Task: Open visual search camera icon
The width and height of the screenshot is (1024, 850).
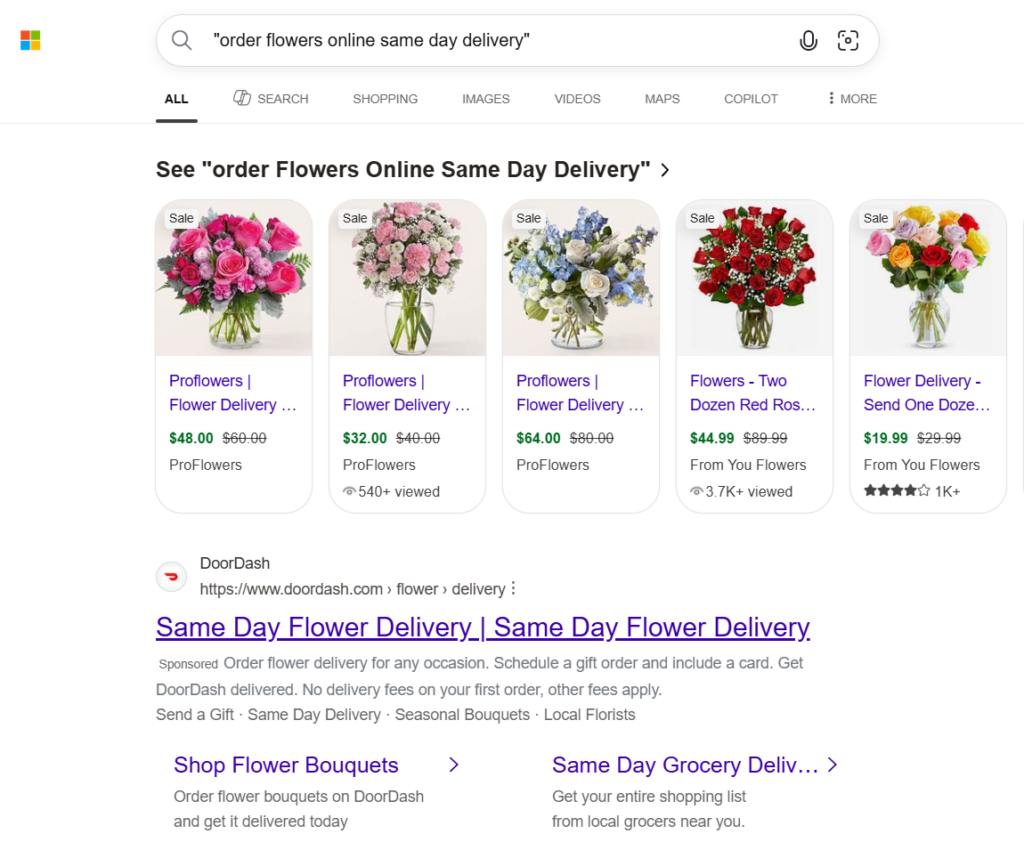Action: point(848,40)
